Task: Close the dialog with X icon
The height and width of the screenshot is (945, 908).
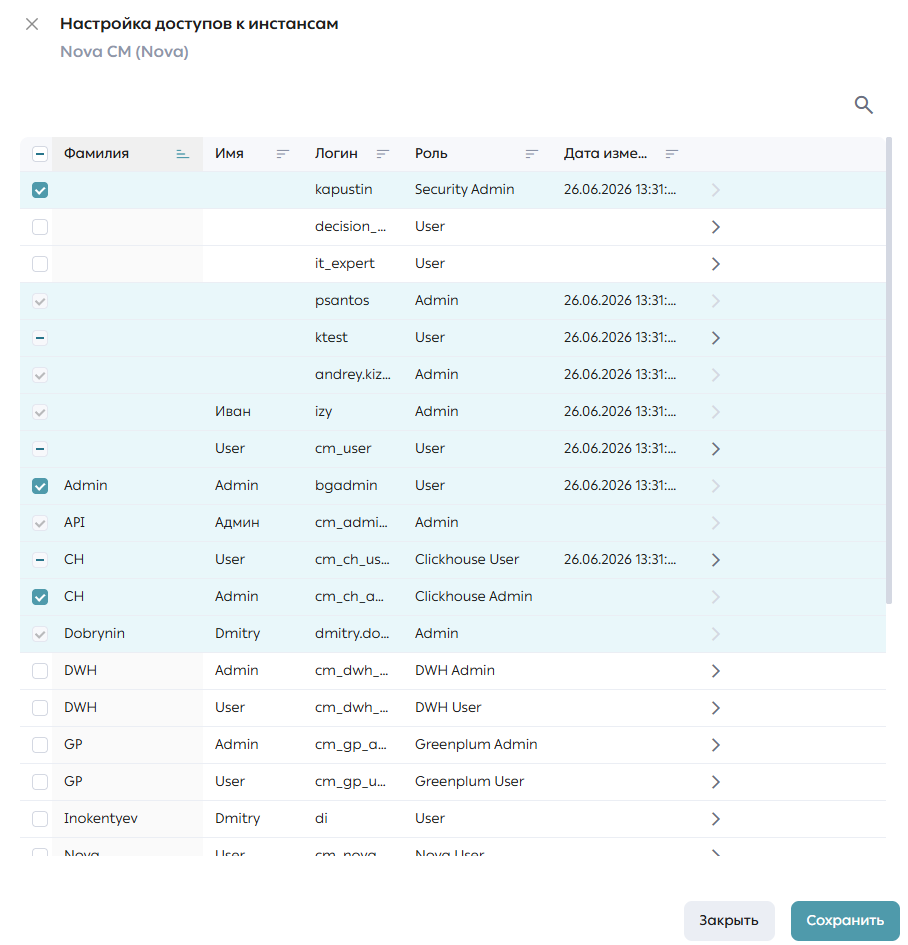Action: tap(32, 24)
